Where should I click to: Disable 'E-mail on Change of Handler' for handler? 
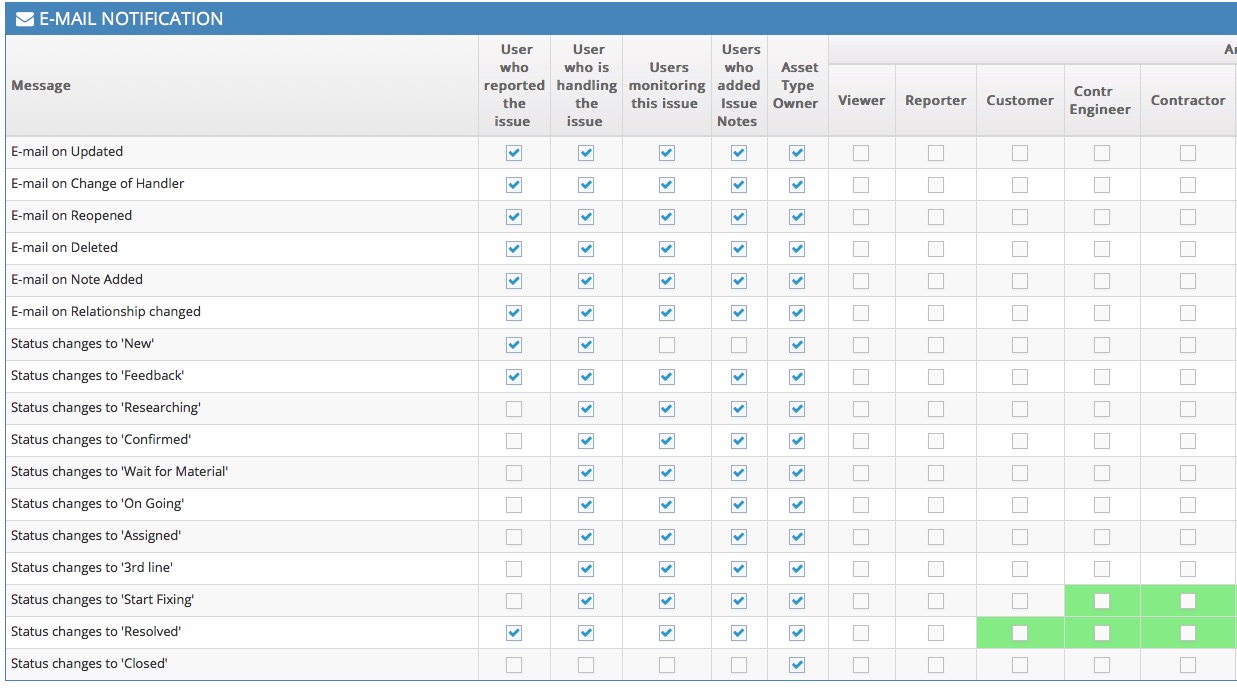(x=586, y=185)
